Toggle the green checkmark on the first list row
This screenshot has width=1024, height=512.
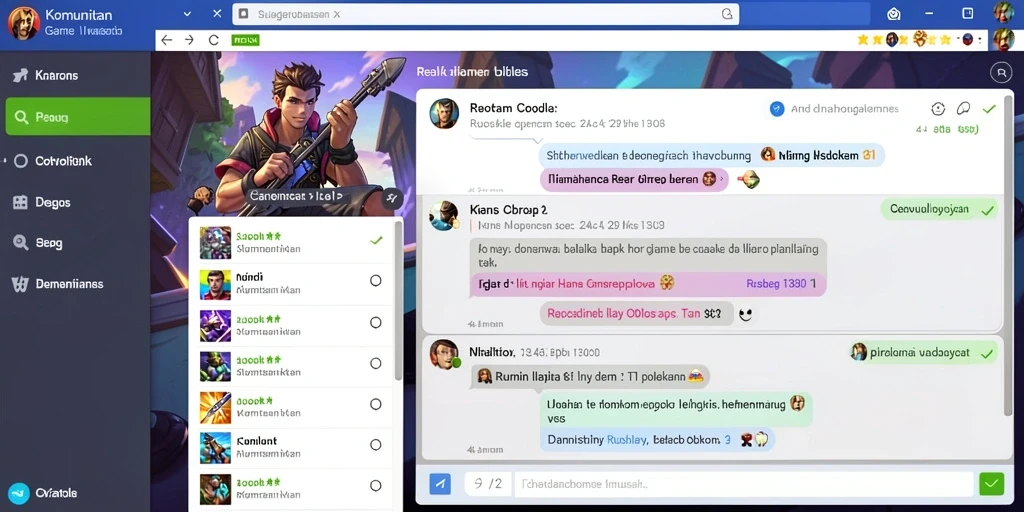click(x=376, y=240)
